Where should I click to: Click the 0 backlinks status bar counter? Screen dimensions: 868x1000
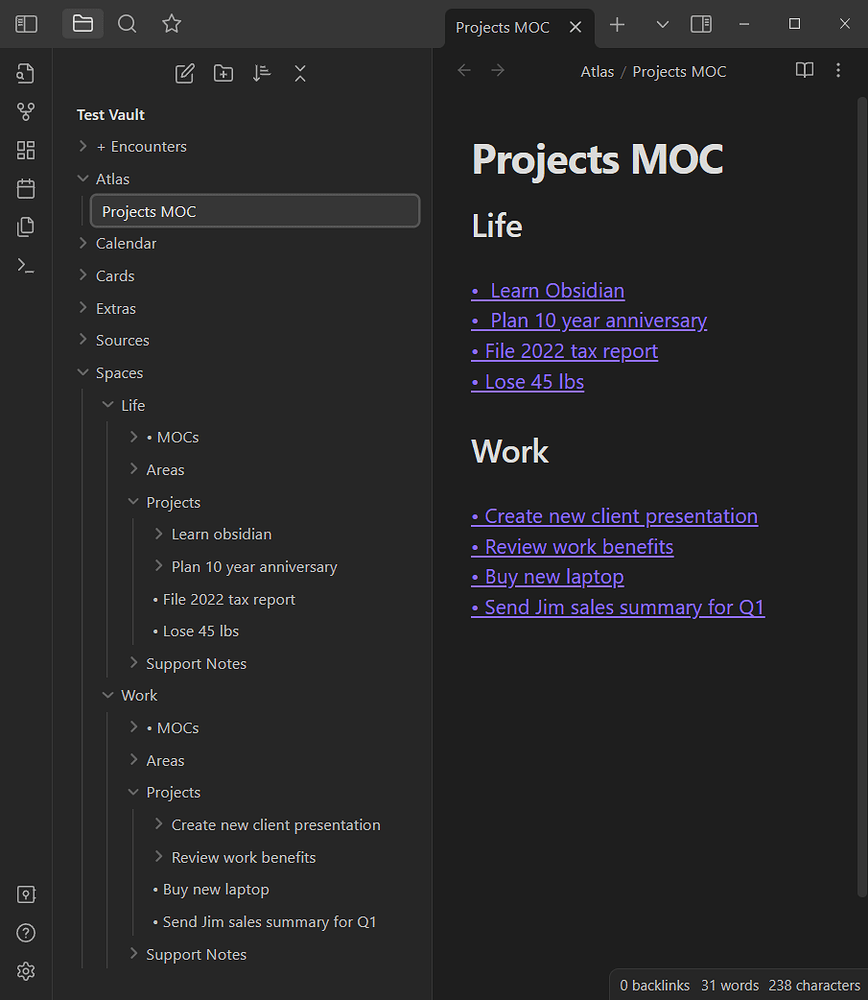click(655, 985)
